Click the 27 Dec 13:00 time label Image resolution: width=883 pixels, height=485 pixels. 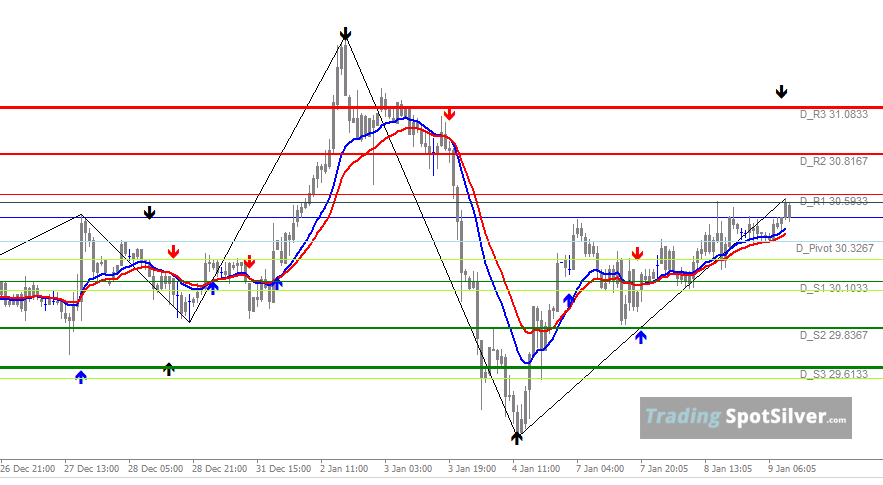click(91, 469)
